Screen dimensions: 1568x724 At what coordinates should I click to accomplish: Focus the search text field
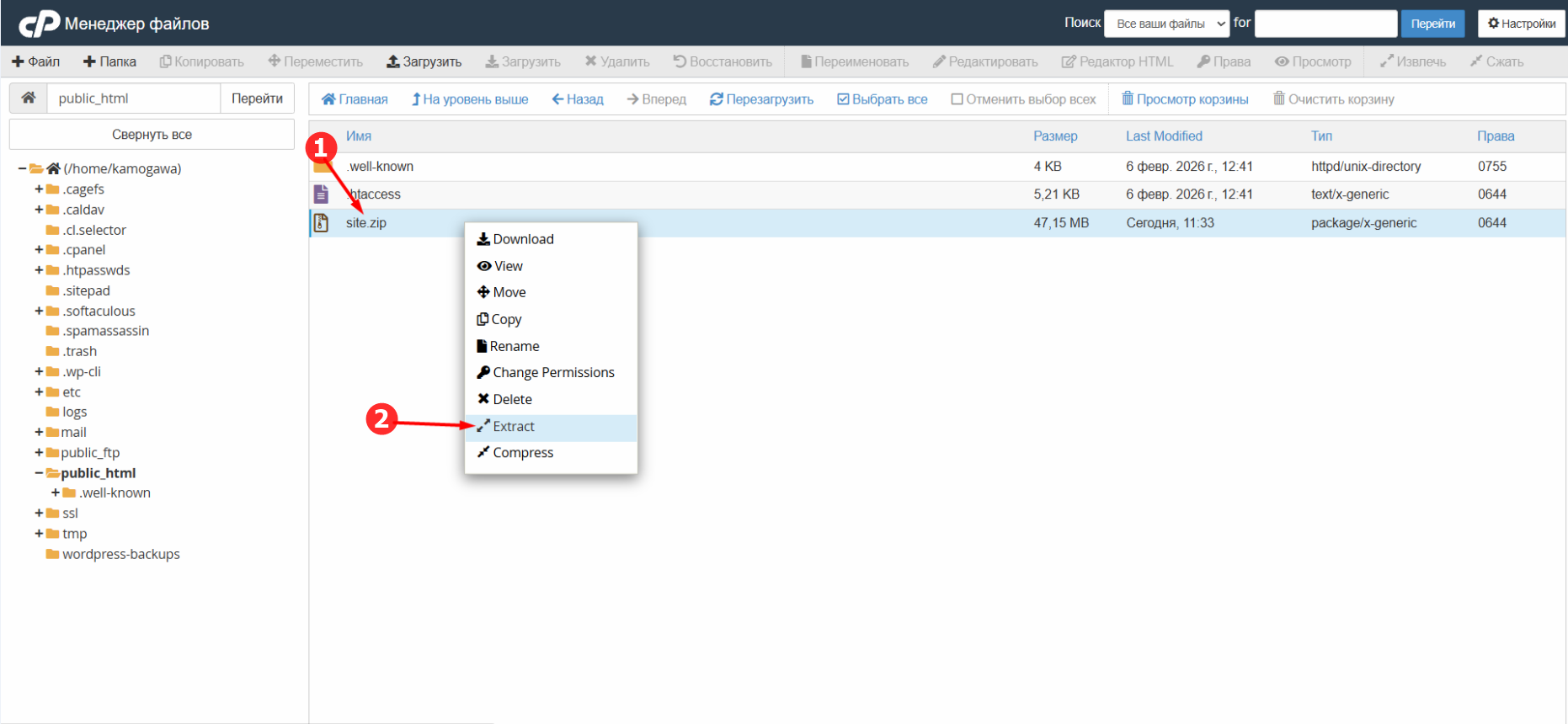(x=1326, y=24)
